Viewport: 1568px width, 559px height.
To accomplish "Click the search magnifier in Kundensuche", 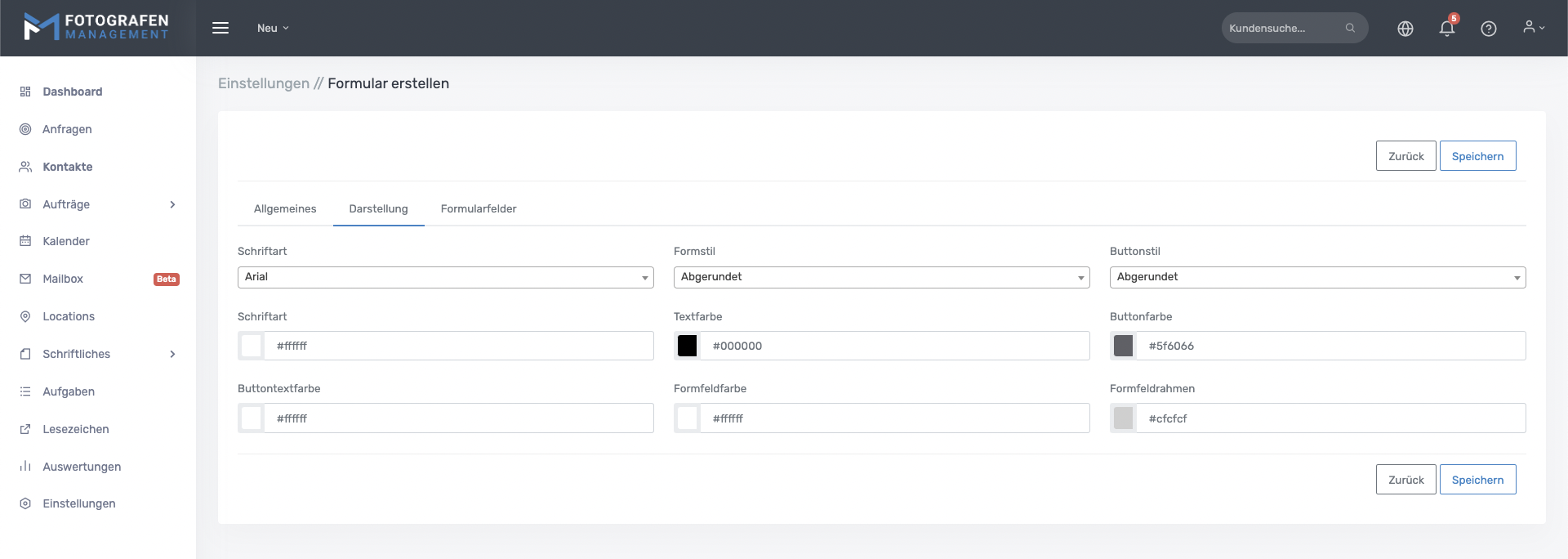I will [x=1350, y=28].
